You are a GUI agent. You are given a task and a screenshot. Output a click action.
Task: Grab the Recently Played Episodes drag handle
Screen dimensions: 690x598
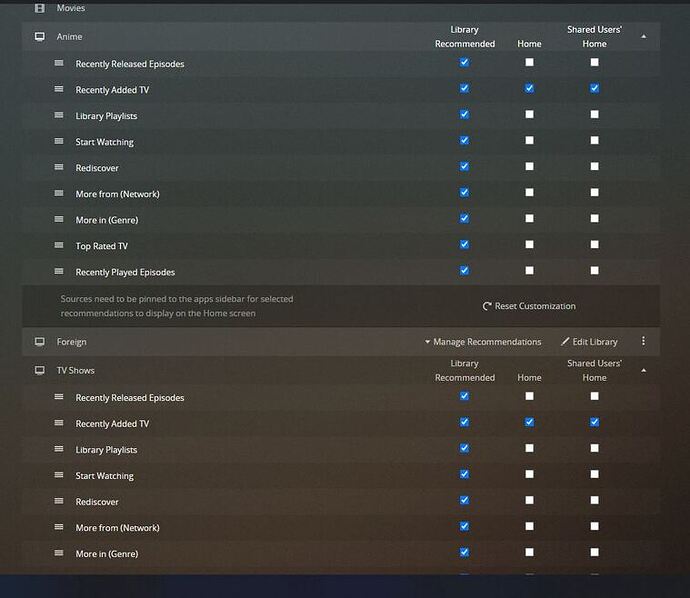[59, 271]
